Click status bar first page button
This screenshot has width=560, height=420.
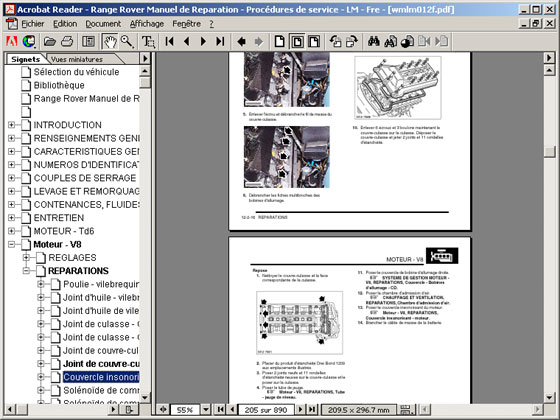[x=220, y=409]
